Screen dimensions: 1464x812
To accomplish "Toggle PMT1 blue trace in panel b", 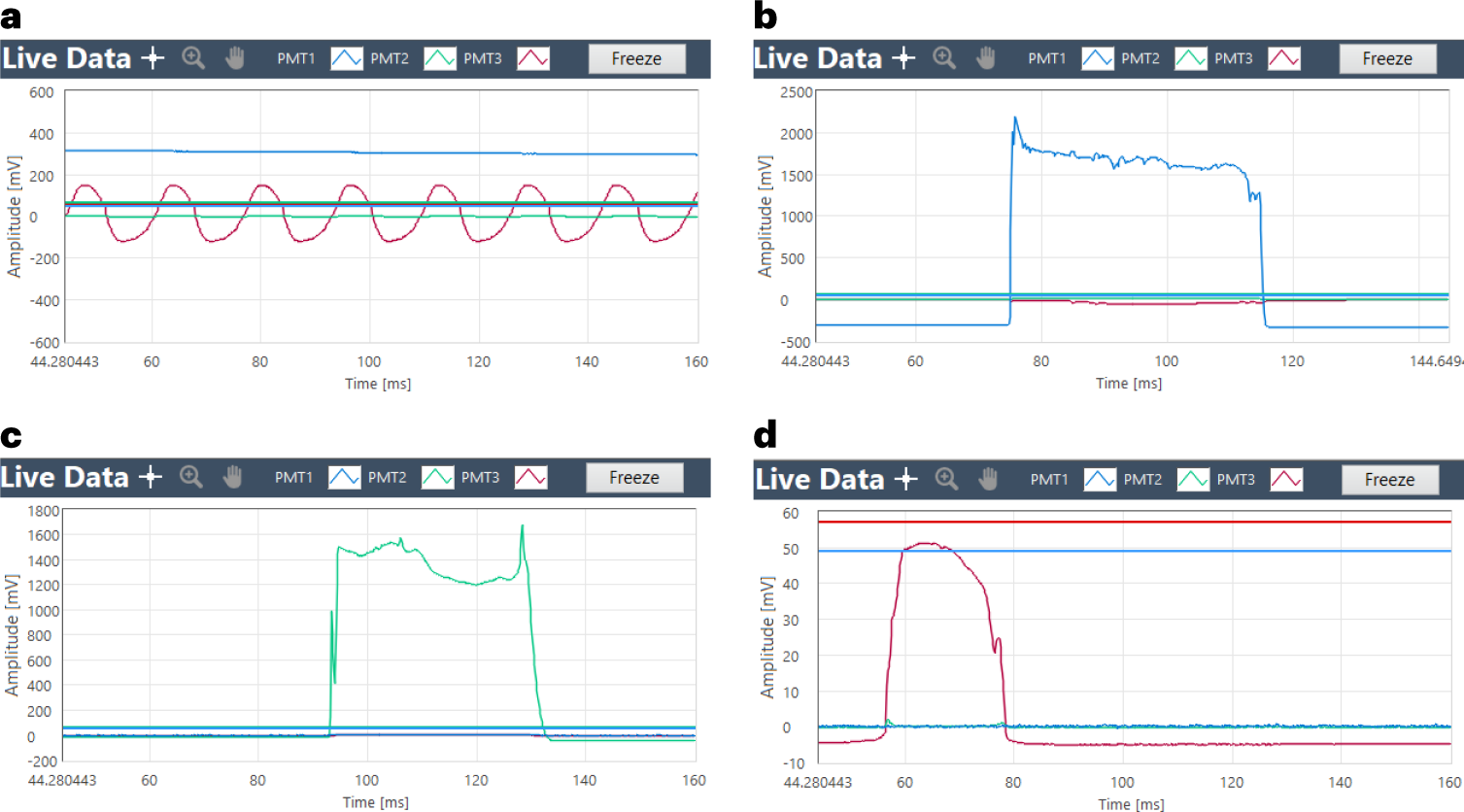I will click(x=1098, y=58).
